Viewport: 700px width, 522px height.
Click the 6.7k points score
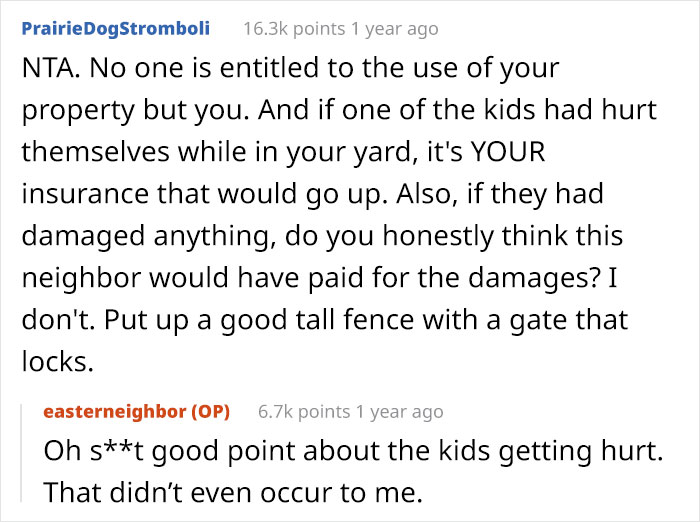[301, 411]
